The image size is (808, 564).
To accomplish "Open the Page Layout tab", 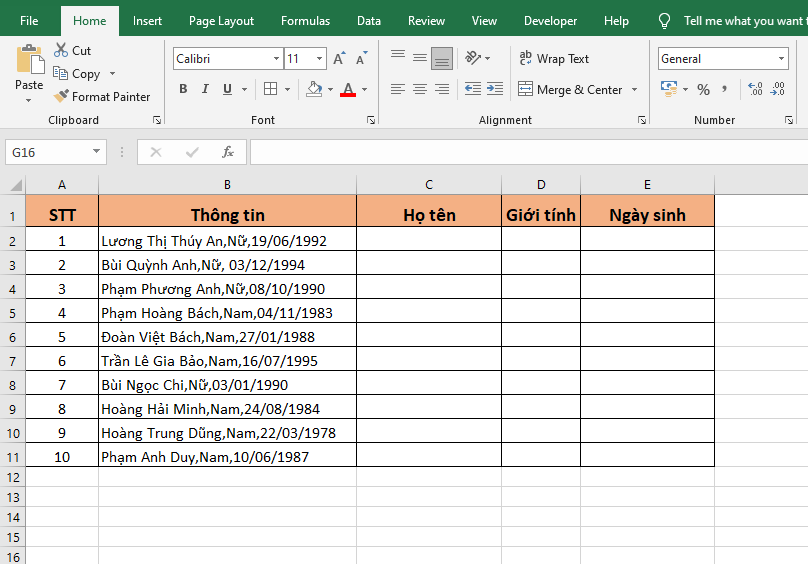I will tap(221, 21).
